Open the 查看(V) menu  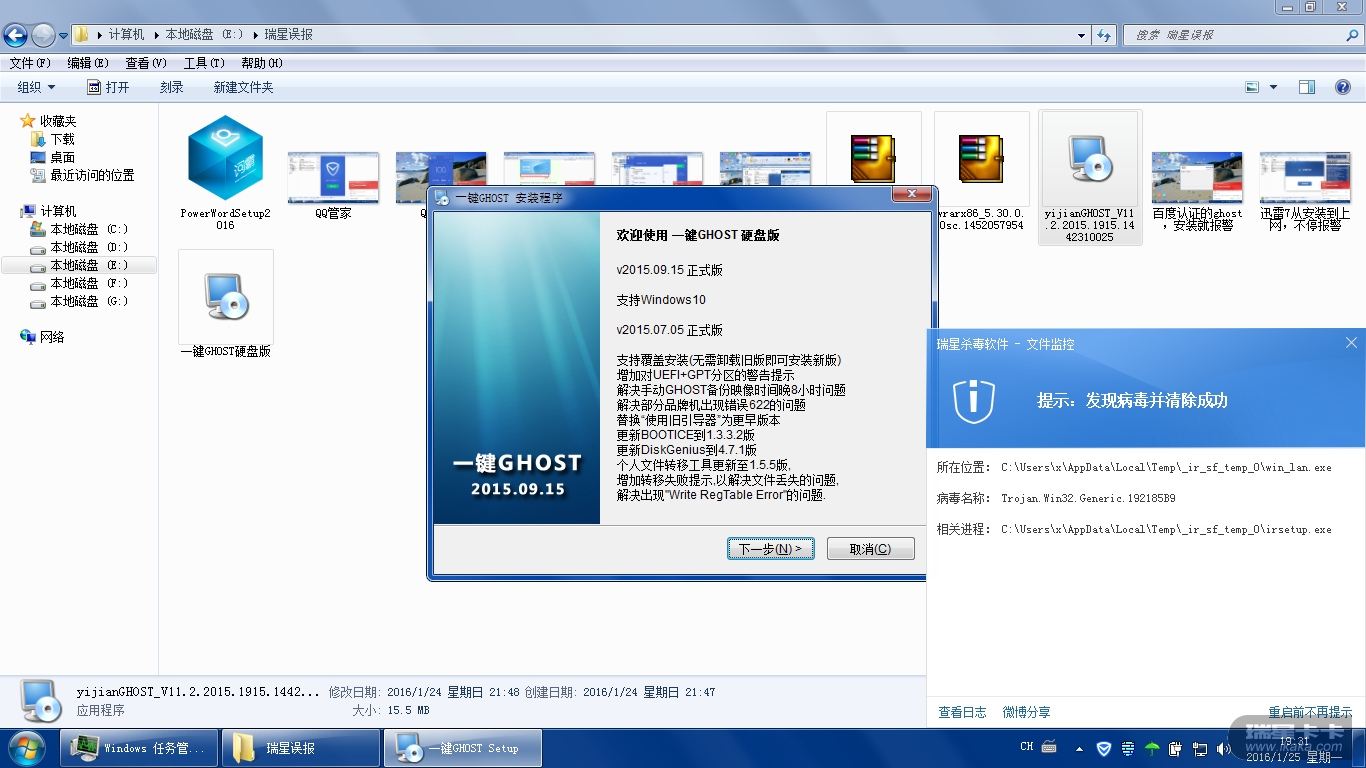pos(146,63)
